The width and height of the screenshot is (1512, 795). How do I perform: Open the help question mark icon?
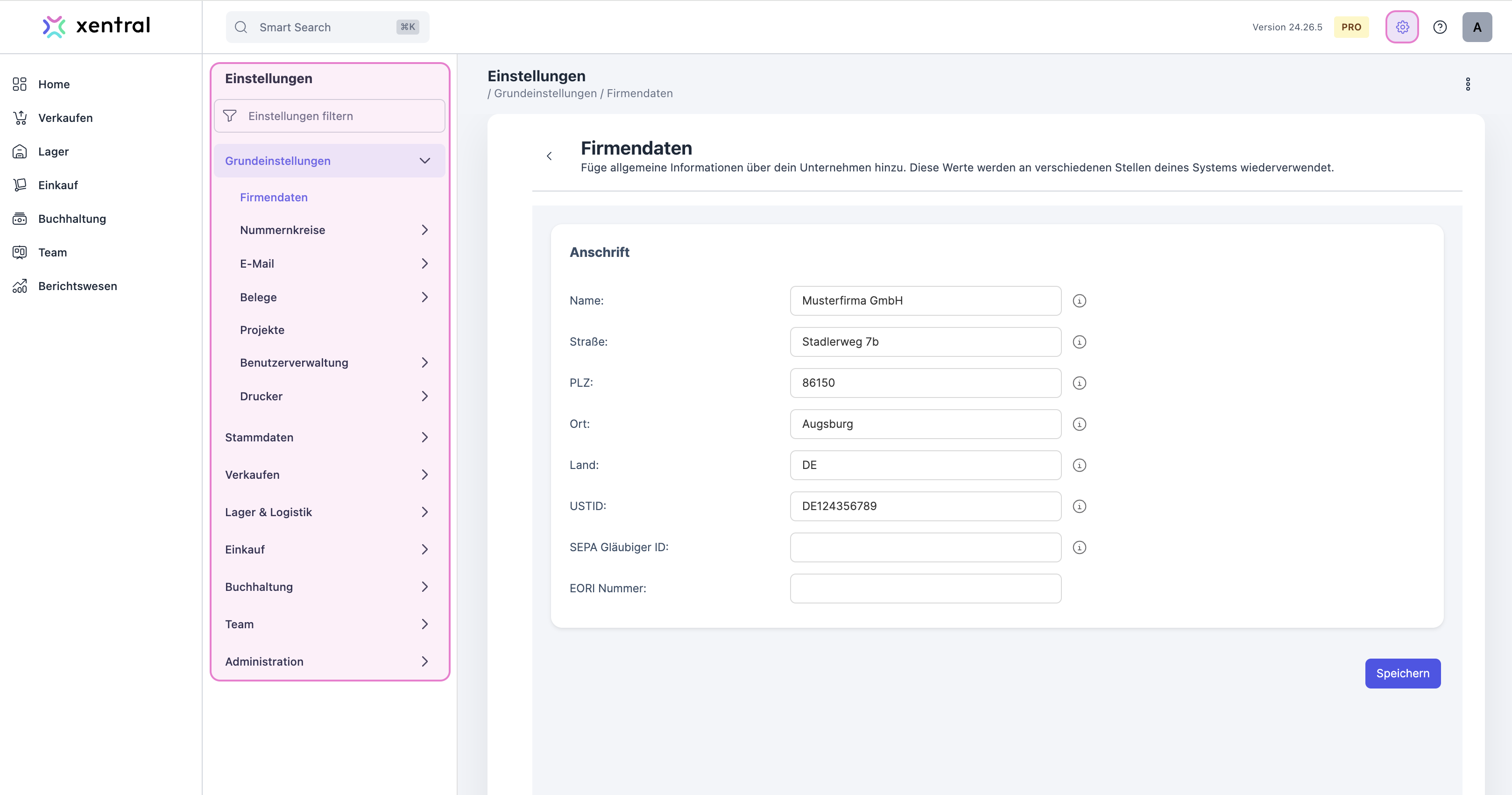(x=1440, y=27)
